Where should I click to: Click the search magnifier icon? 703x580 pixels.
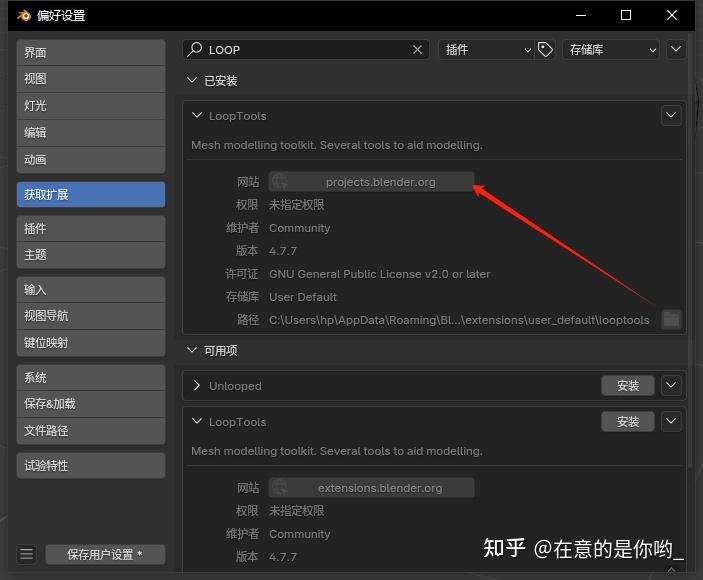coord(195,49)
